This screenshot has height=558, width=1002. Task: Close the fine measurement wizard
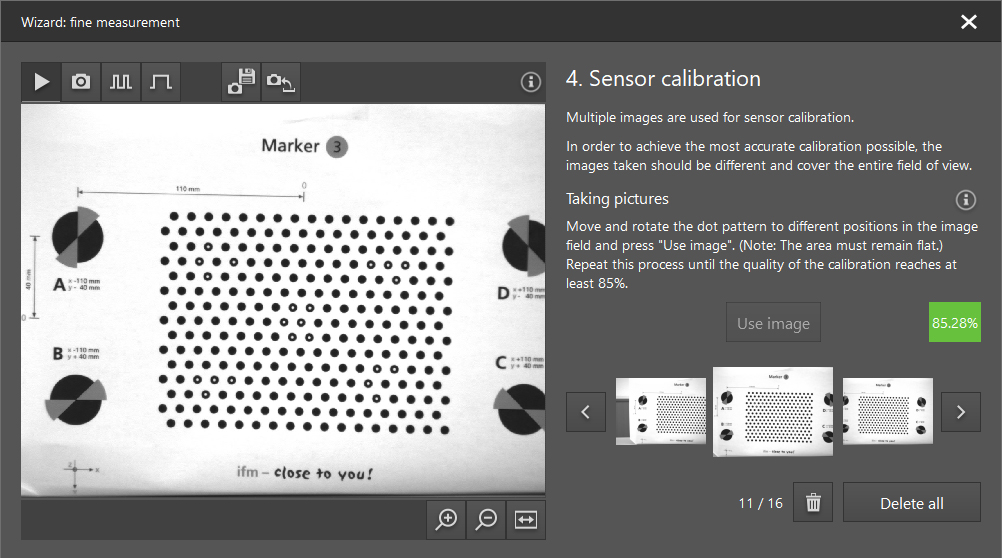(x=968, y=21)
